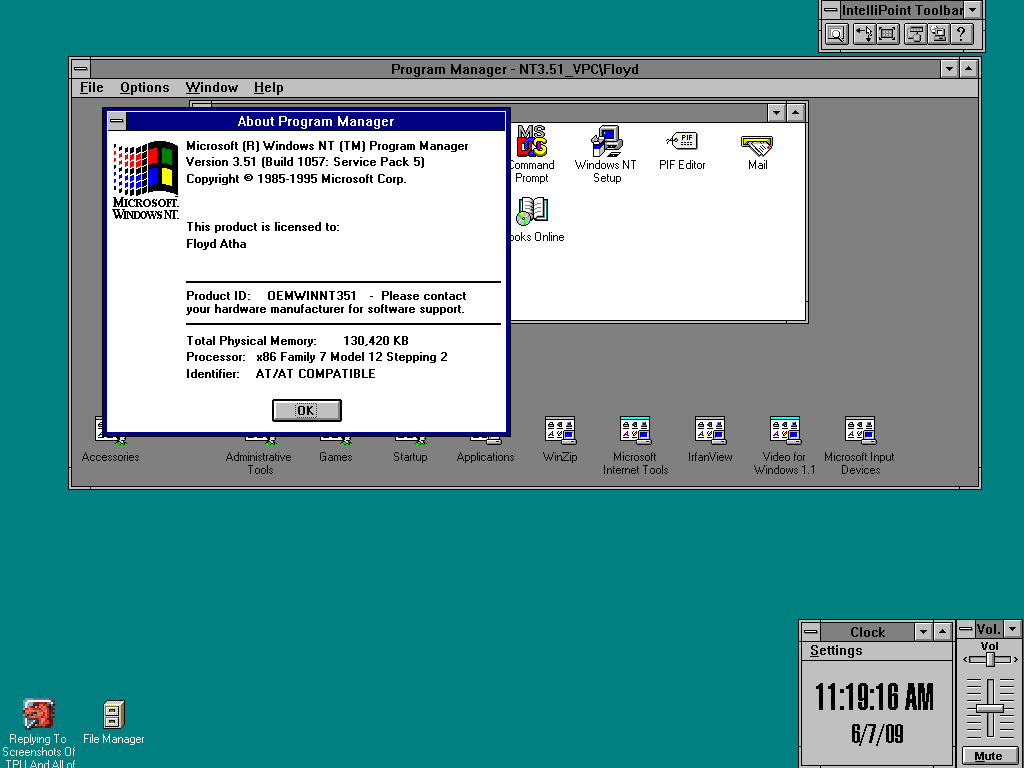This screenshot has width=1024, height=768.
Task: Click the vertical volume slider handle
Action: coord(989,708)
